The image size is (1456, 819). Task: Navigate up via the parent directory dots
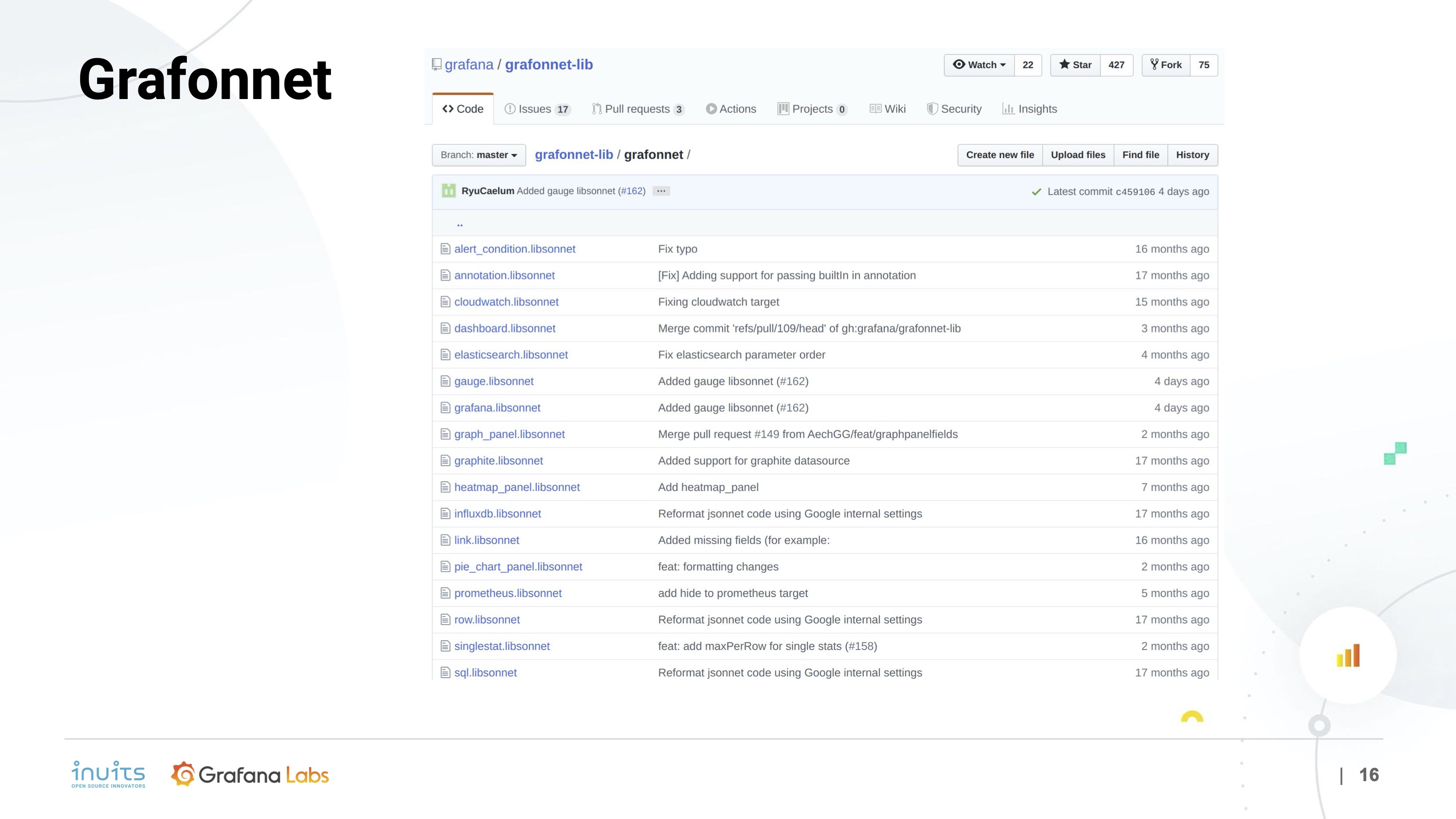click(x=460, y=224)
